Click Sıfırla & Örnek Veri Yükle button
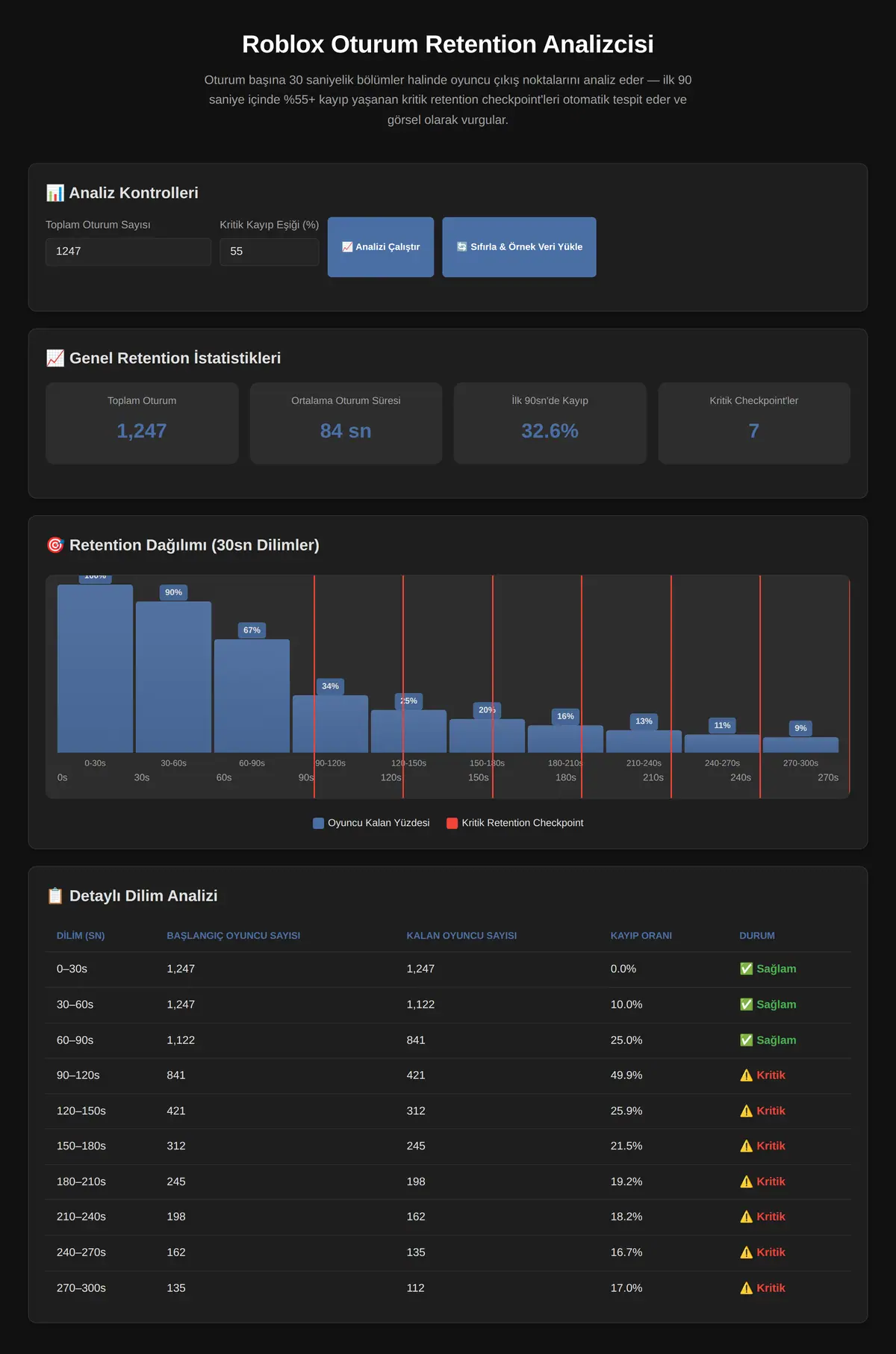This screenshot has width=896, height=1354. [x=519, y=247]
